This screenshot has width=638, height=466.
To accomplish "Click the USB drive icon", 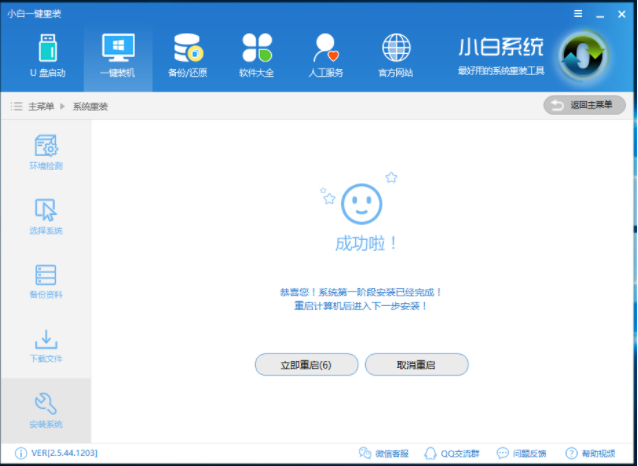I will [x=48, y=48].
